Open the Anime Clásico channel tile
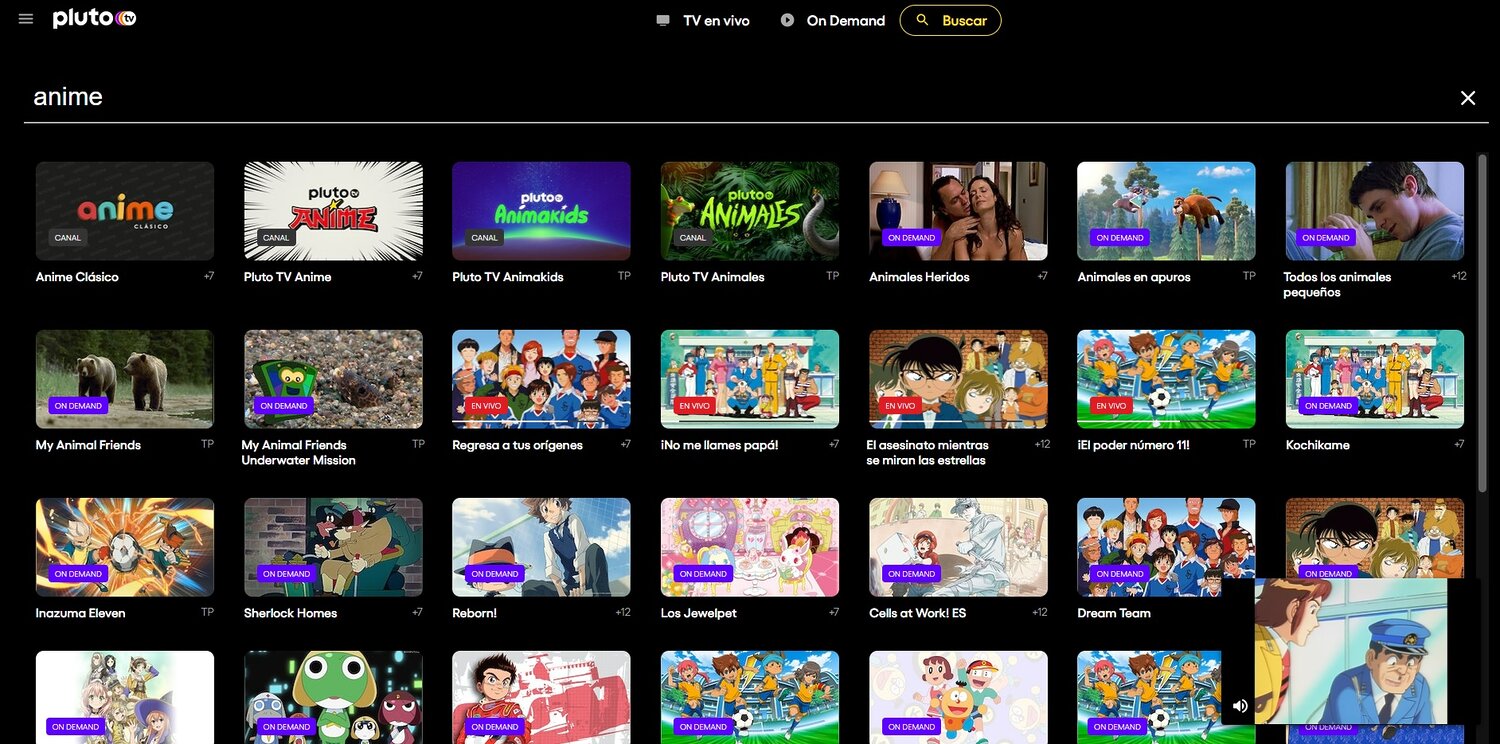 click(x=124, y=210)
